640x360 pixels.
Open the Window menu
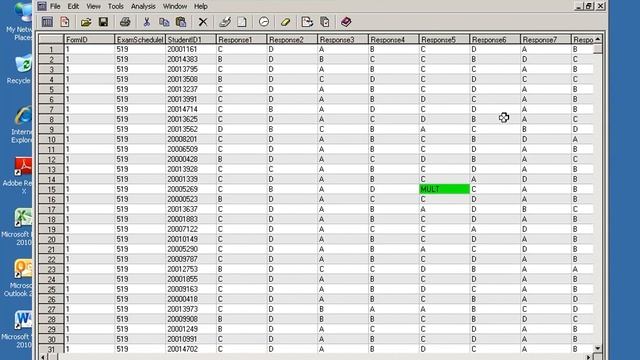tap(175, 7)
